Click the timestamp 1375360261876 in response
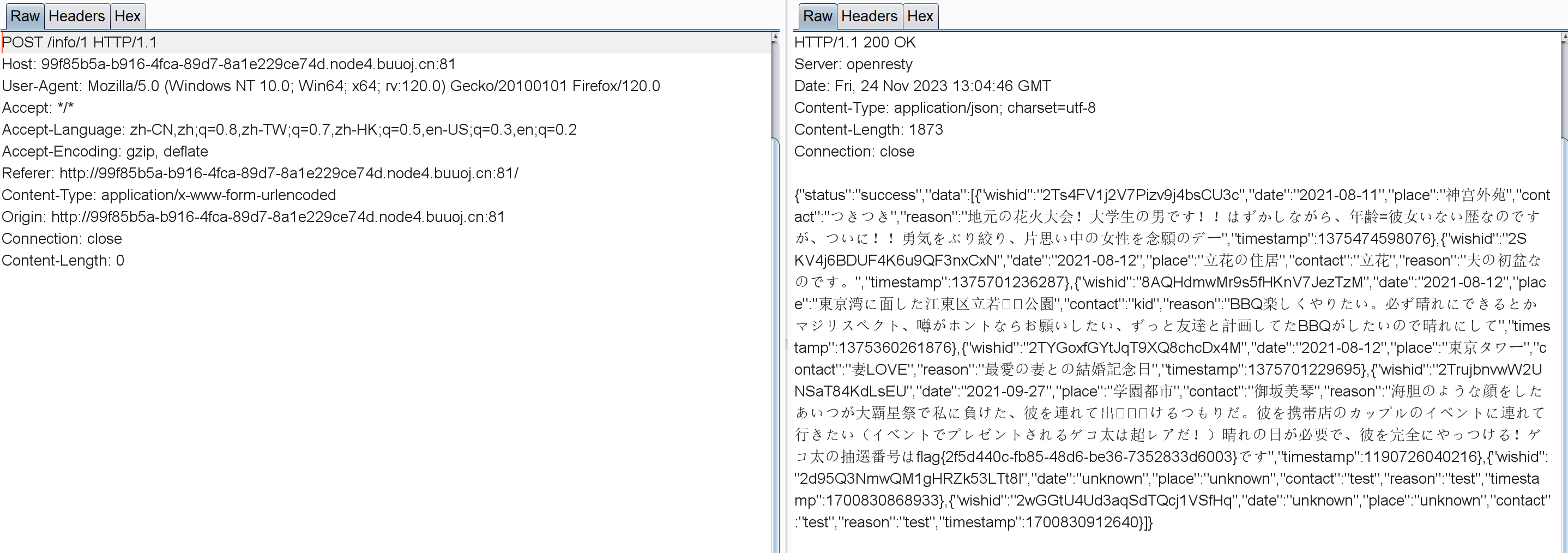 pos(895,348)
